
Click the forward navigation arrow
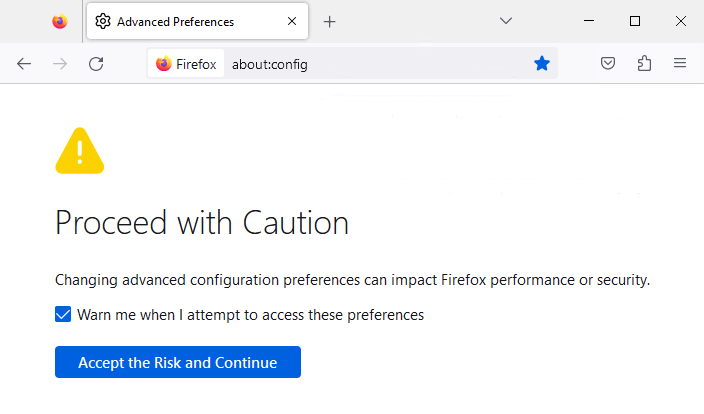[x=60, y=64]
